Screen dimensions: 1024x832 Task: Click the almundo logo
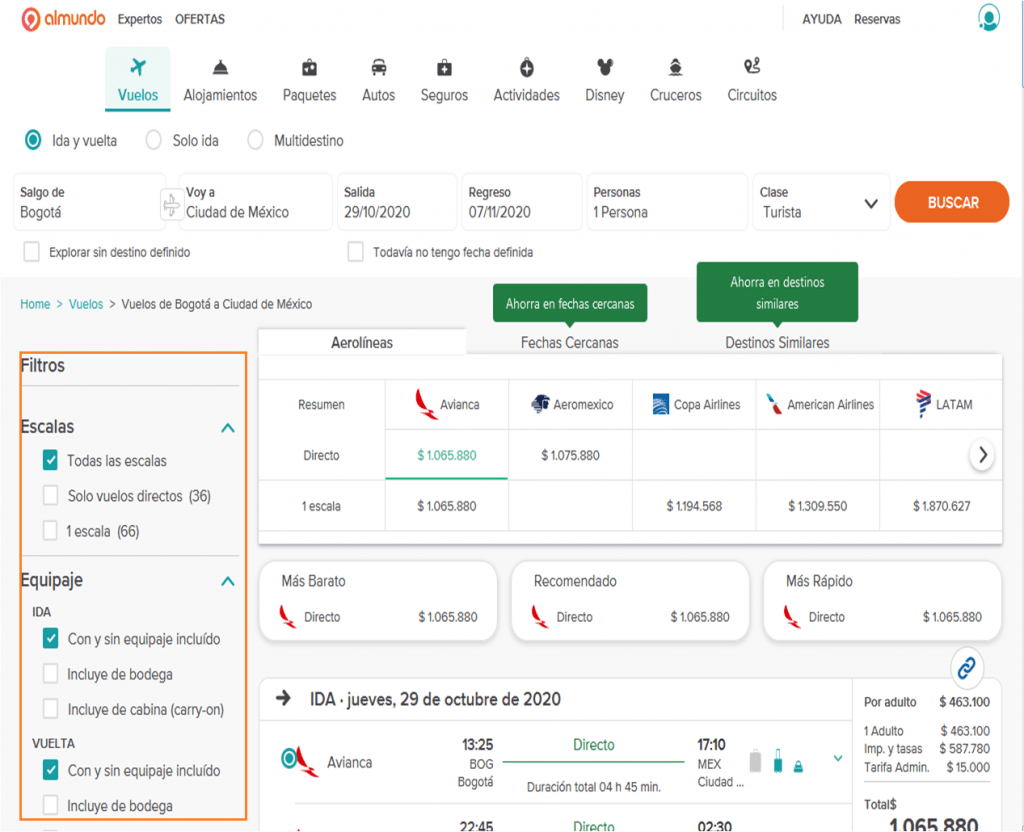63,19
